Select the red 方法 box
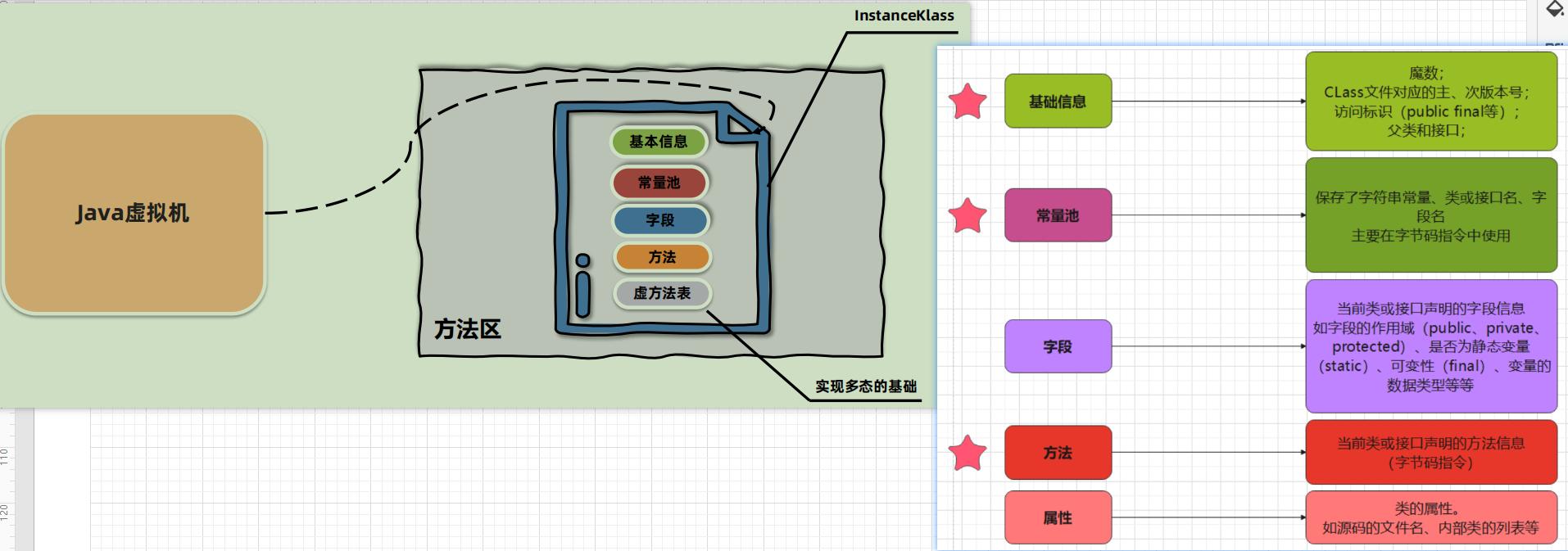Image resolution: width=1568 pixels, height=551 pixels. pos(1058,453)
